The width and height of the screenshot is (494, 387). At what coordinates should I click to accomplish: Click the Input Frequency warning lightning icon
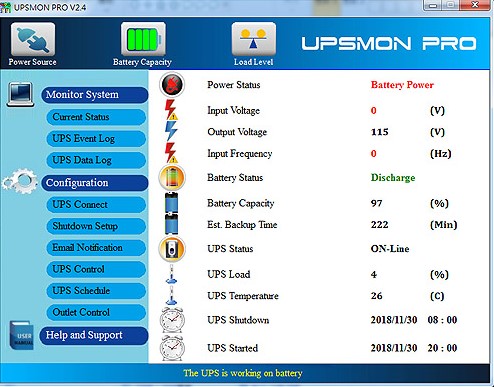171,153
